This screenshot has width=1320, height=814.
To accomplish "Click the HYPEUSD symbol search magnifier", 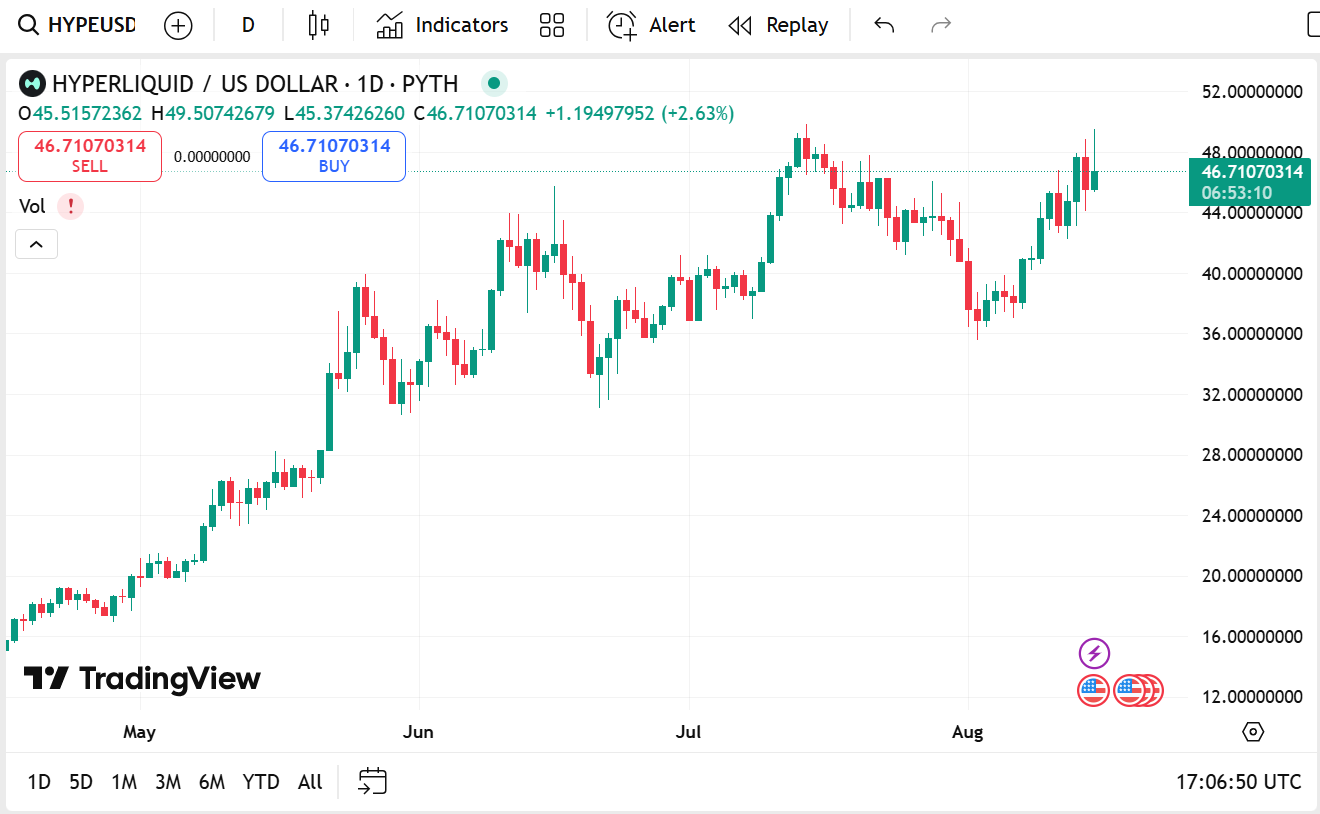I will click(30, 25).
